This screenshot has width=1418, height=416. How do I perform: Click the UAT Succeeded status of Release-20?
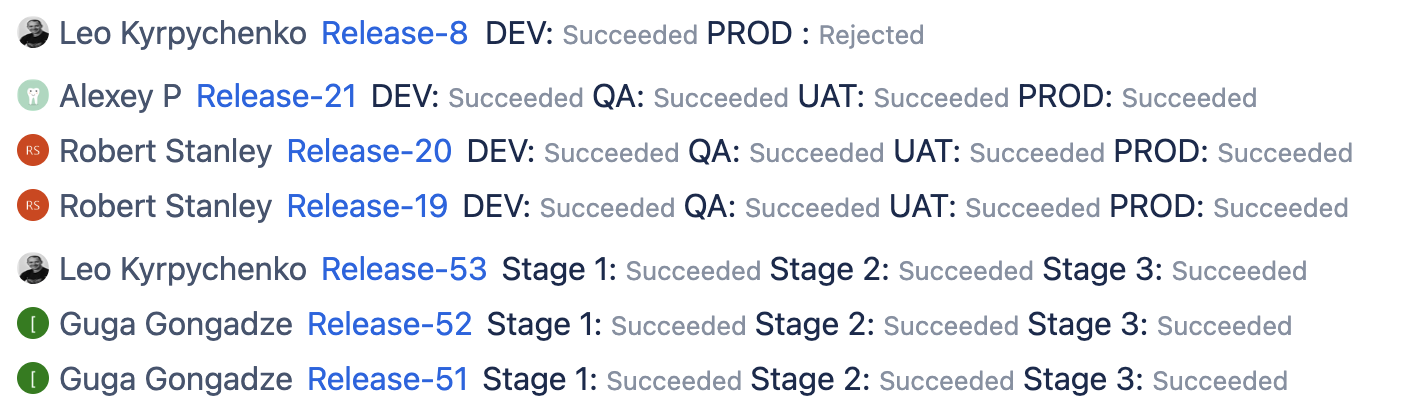(1037, 154)
